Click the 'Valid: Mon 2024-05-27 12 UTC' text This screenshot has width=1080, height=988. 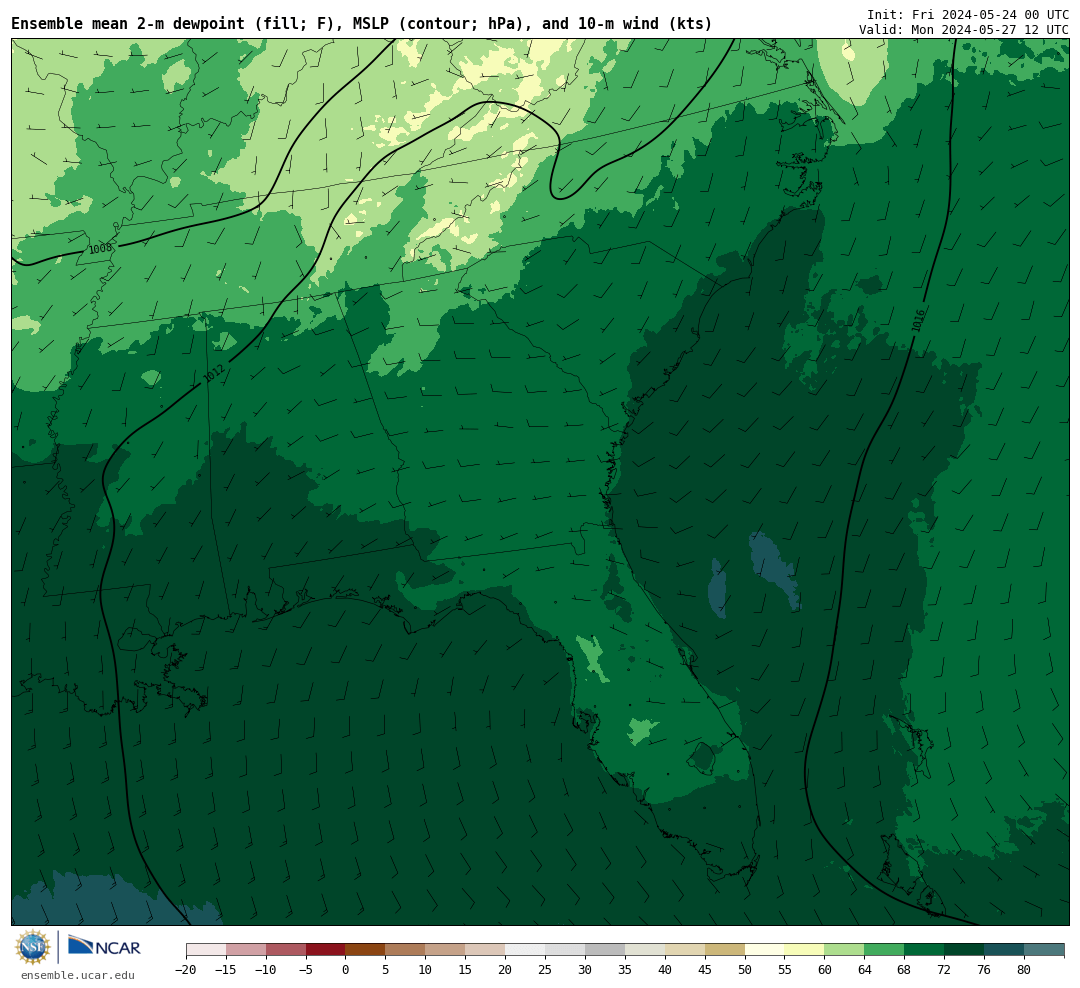pyautogui.click(x=964, y=30)
